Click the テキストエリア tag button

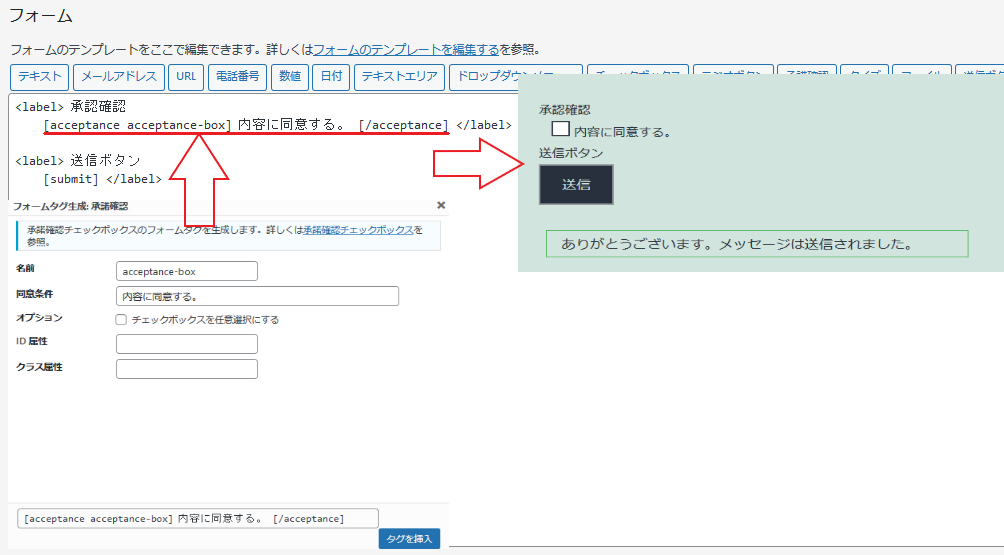[x=399, y=76]
